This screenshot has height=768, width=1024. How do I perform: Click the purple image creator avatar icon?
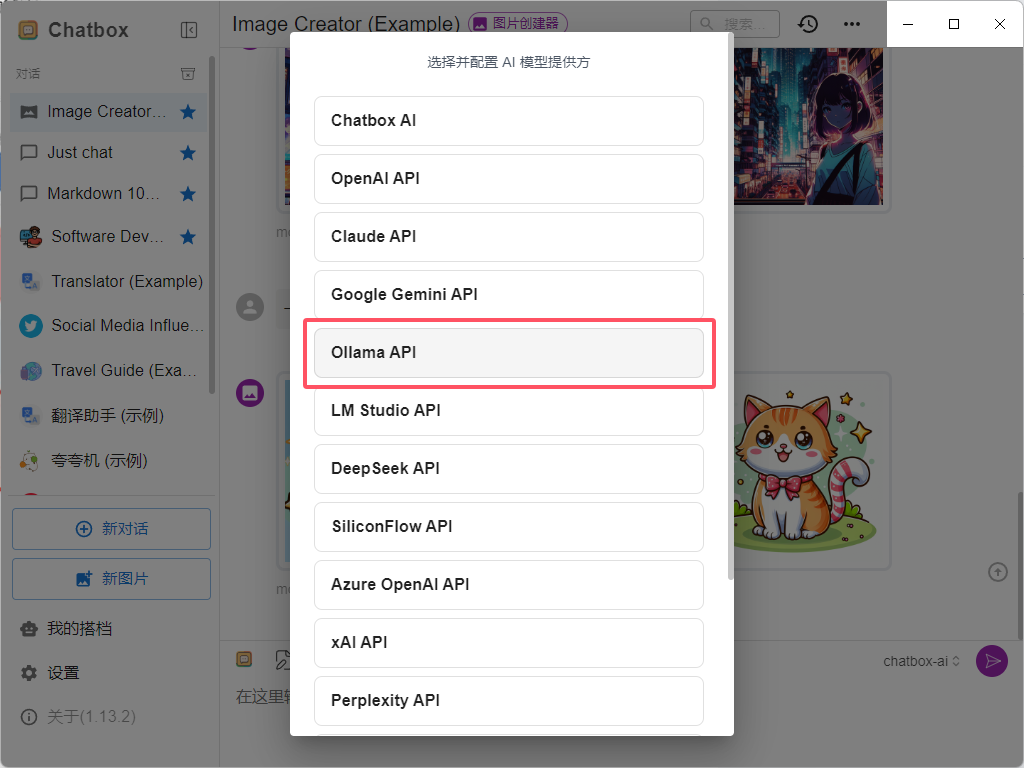point(250,393)
